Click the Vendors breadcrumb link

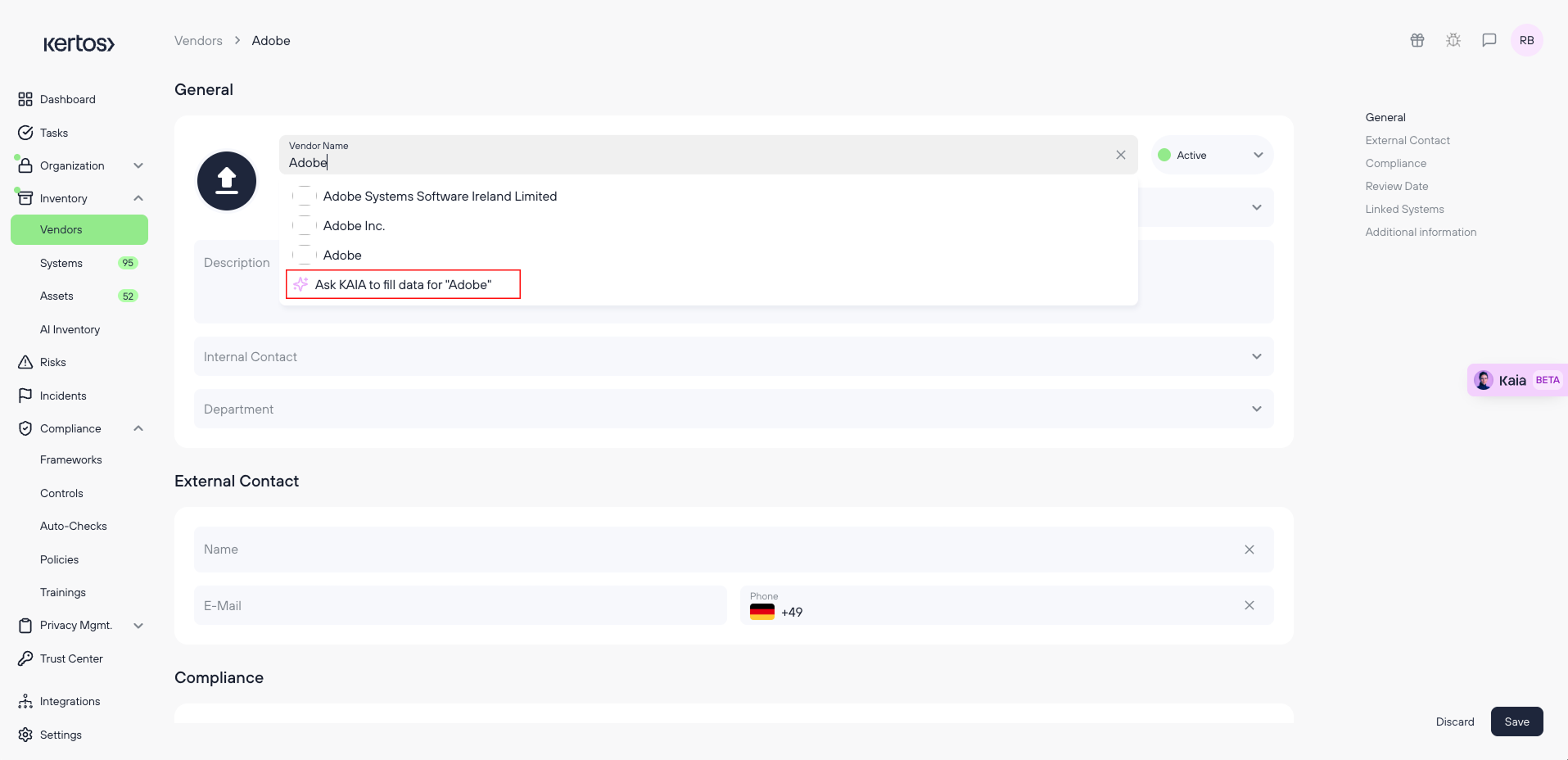click(x=198, y=41)
